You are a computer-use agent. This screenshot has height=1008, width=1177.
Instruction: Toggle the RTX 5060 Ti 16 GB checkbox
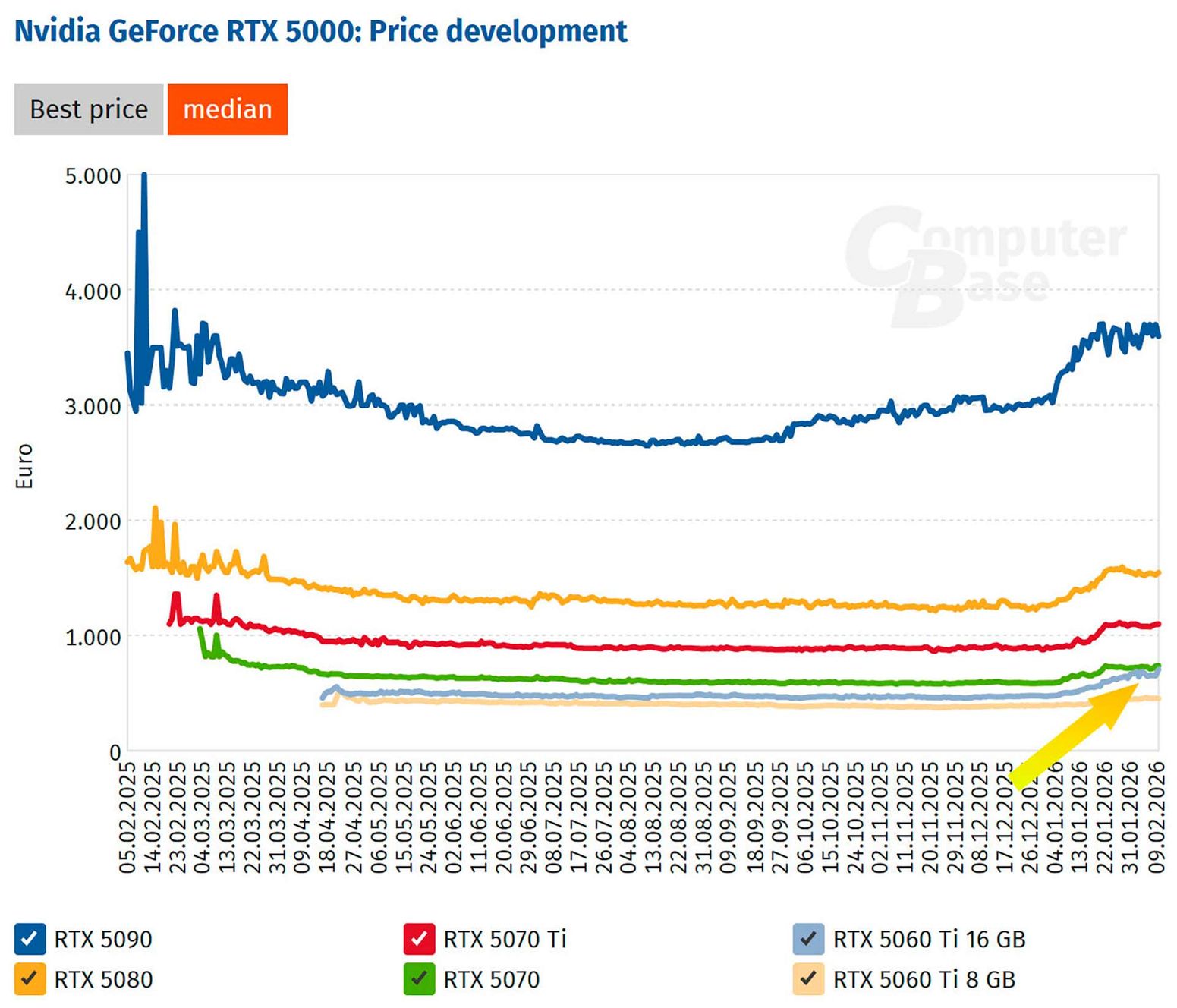click(x=808, y=939)
